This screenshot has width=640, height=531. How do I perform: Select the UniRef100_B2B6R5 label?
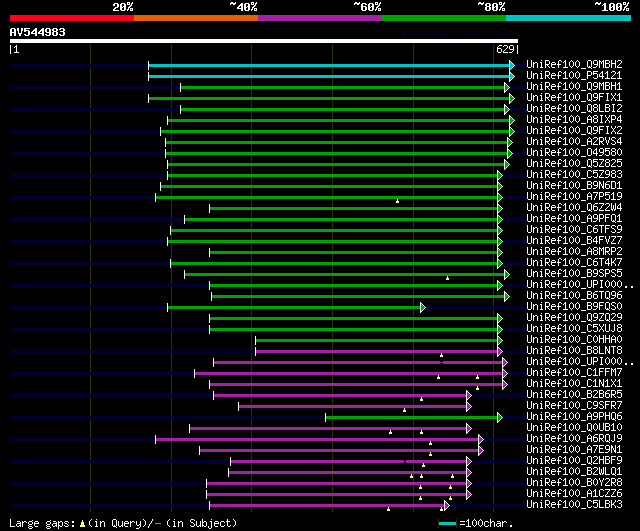(x=574, y=395)
